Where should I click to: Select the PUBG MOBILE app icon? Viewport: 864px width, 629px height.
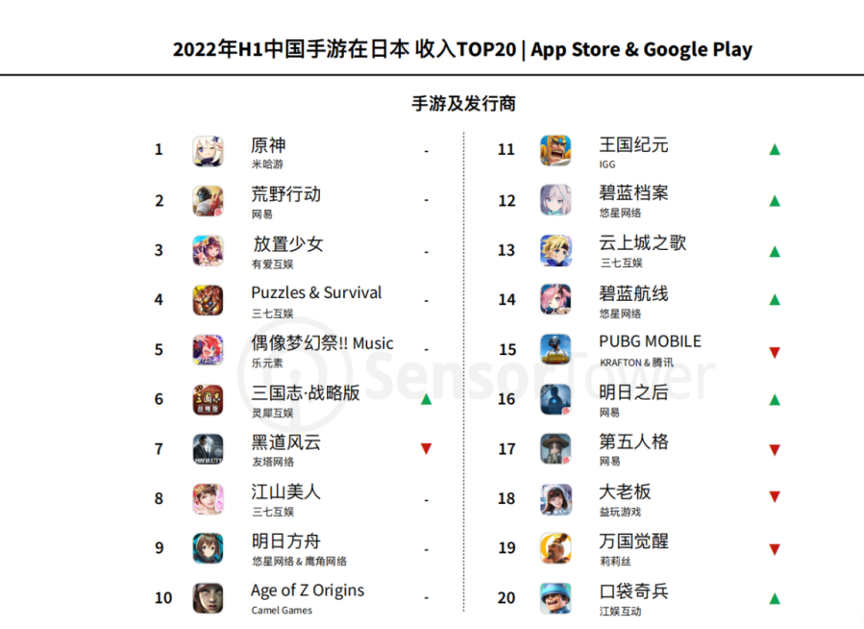pos(556,350)
